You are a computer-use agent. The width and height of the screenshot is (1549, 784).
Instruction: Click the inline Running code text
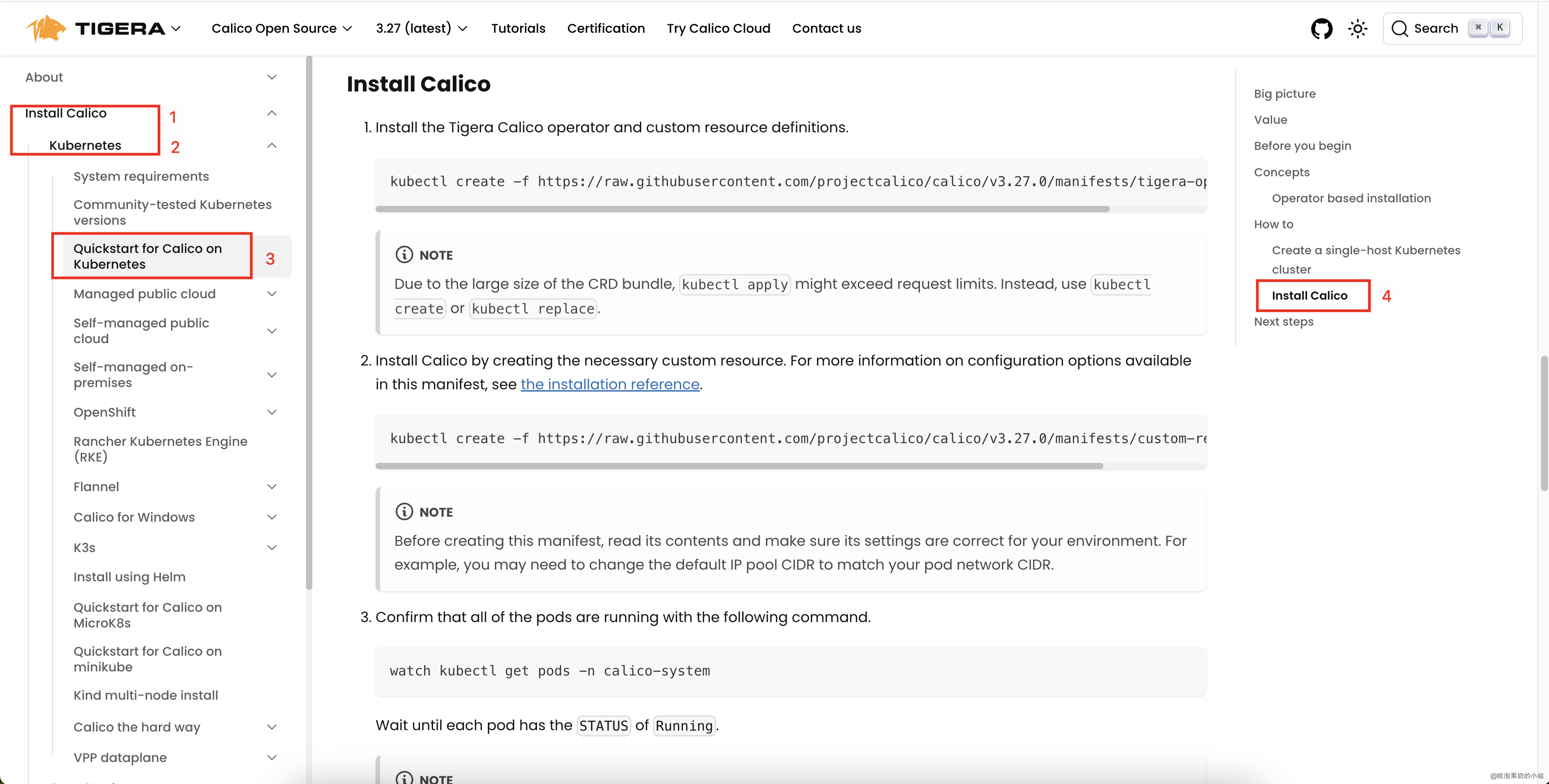[x=684, y=726]
